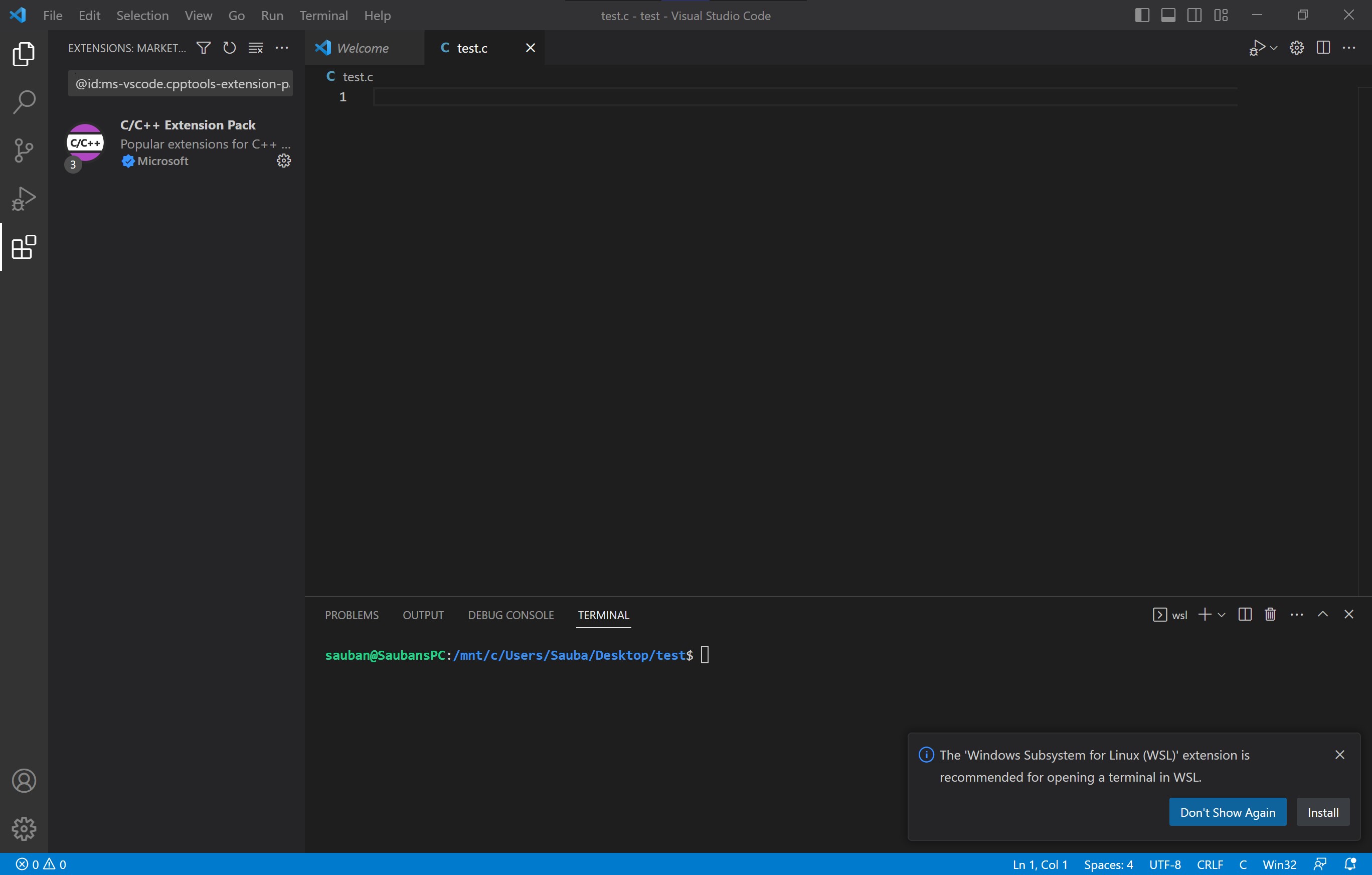Open errors and warnings status indicator

41,864
